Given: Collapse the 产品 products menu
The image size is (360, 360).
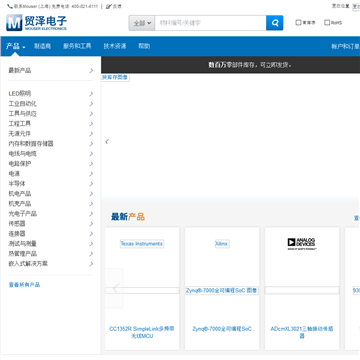Looking at the screenshot, I should pyautogui.click(x=15, y=46).
